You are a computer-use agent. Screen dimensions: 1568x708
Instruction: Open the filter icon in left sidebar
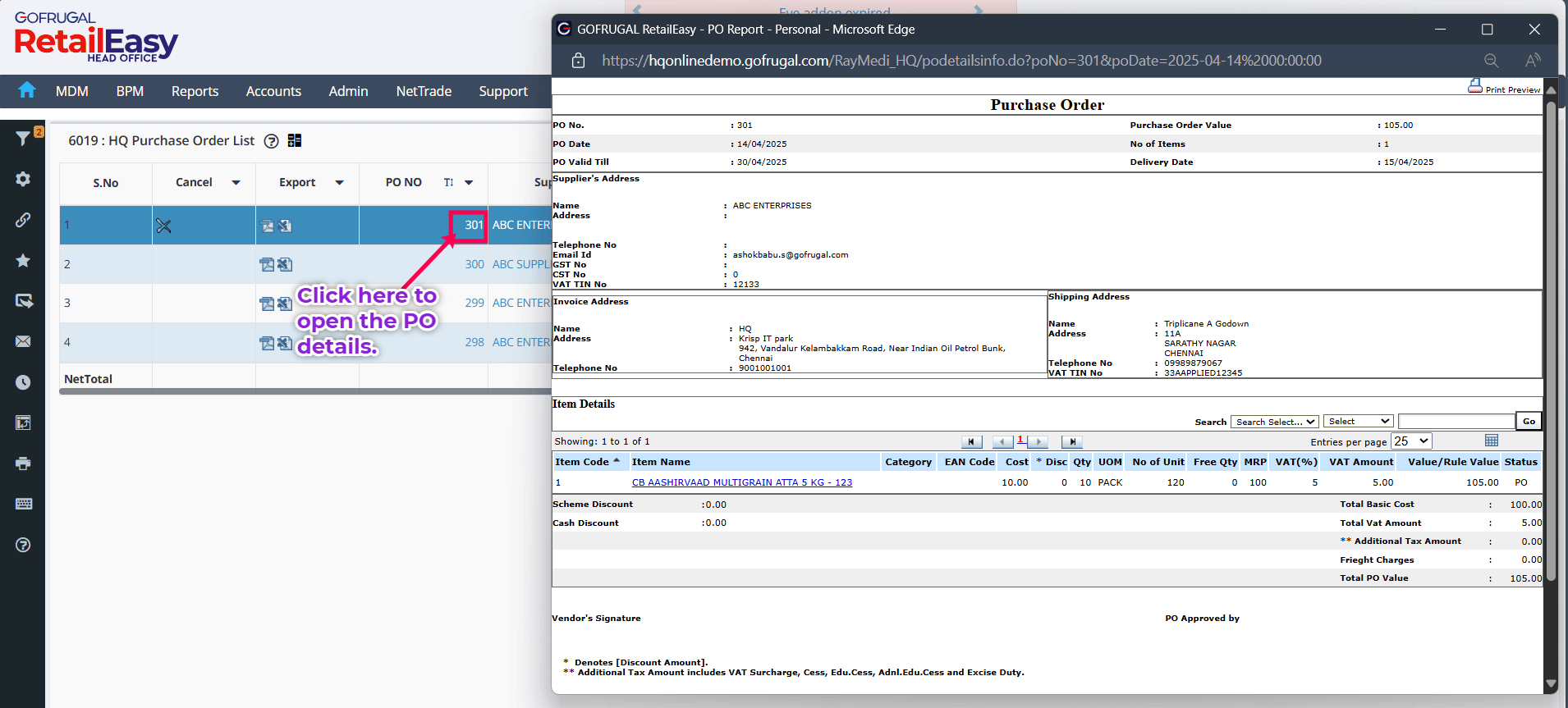tap(23, 138)
